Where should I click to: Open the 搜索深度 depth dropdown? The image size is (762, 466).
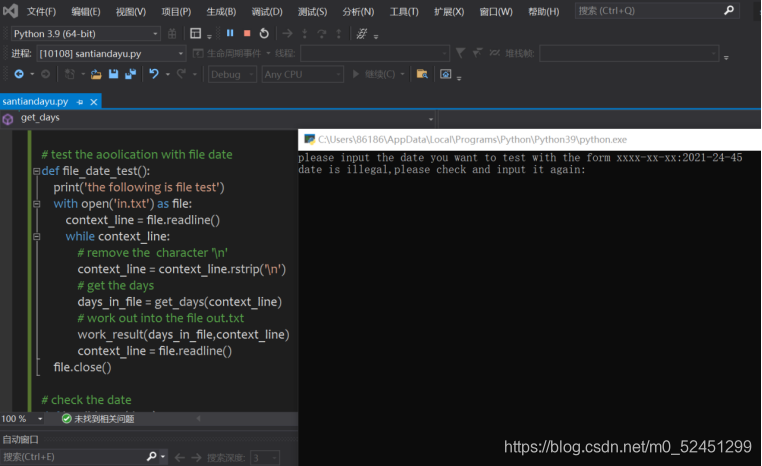pyautogui.click(x=265, y=457)
